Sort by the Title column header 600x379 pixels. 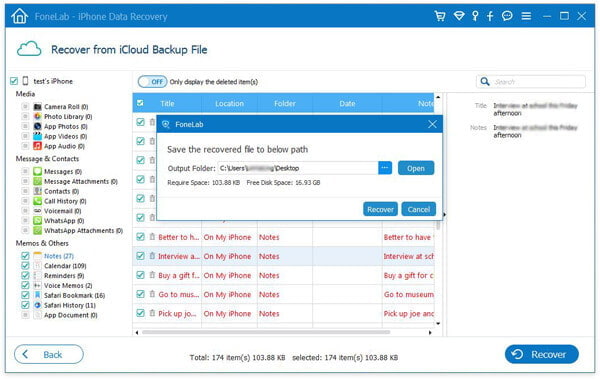click(167, 103)
